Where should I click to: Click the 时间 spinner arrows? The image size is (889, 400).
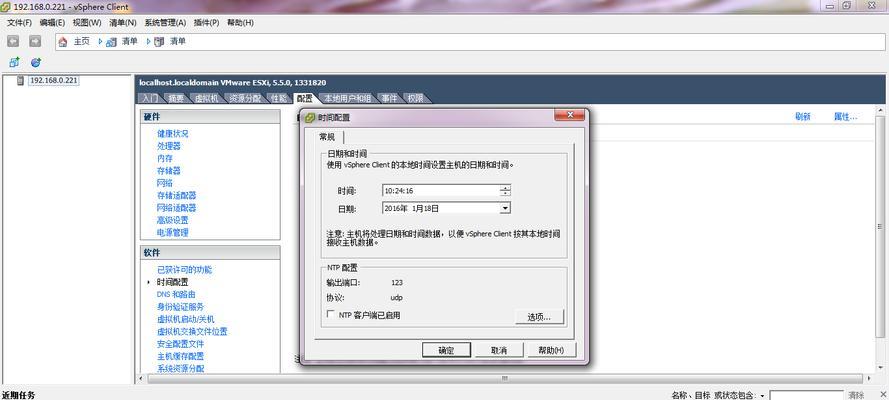point(505,191)
